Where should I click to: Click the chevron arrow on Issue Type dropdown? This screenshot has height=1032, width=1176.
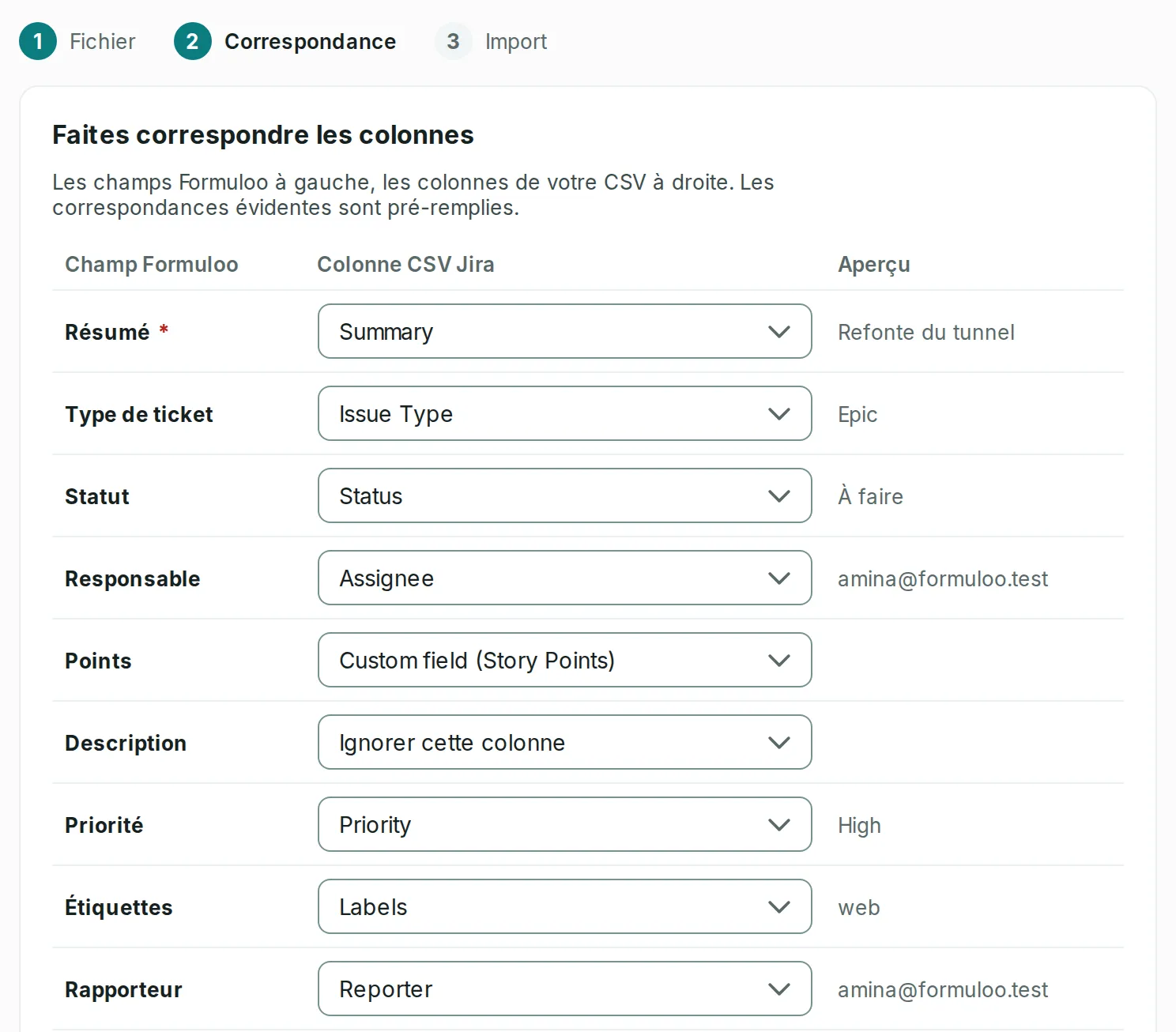[779, 414]
